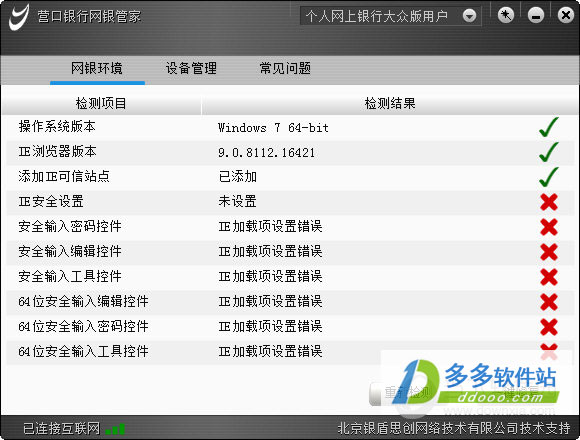Select the 添加IE可信站点 row label
580x440 pixels.
point(64,176)
